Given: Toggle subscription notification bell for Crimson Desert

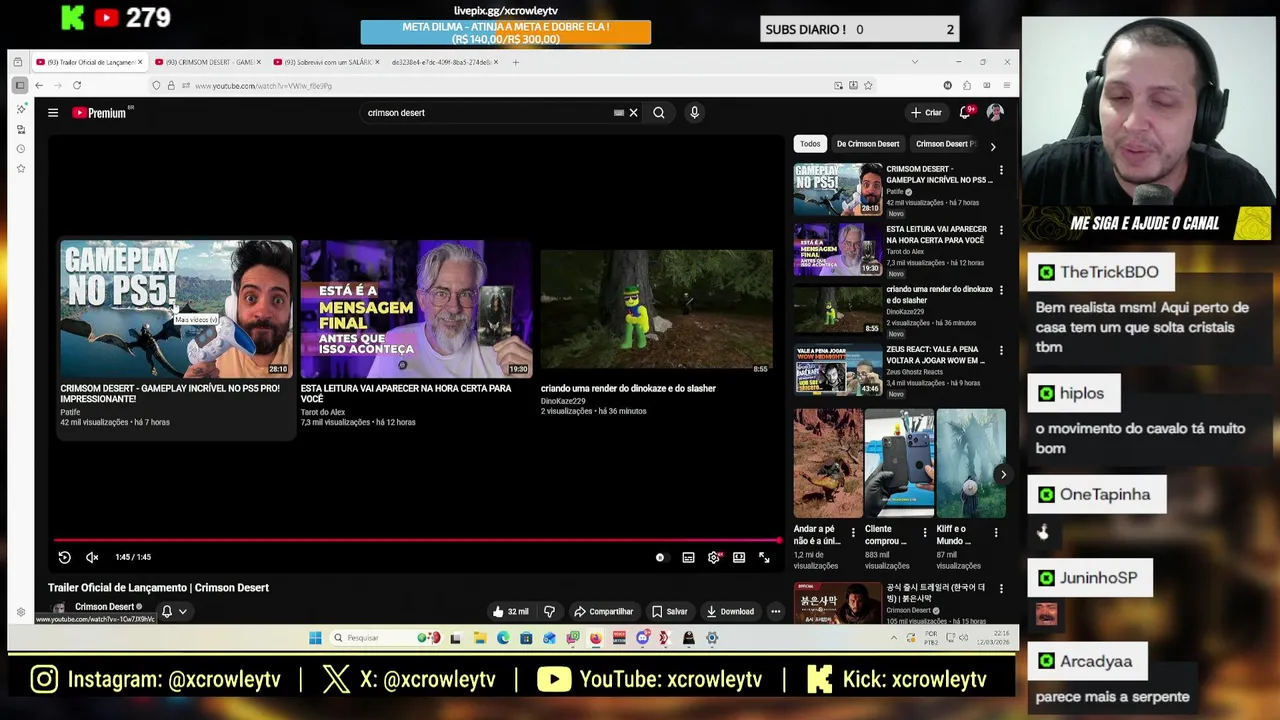Looking at the screenshot, I should pyautogui.click(x=167, y=611).
